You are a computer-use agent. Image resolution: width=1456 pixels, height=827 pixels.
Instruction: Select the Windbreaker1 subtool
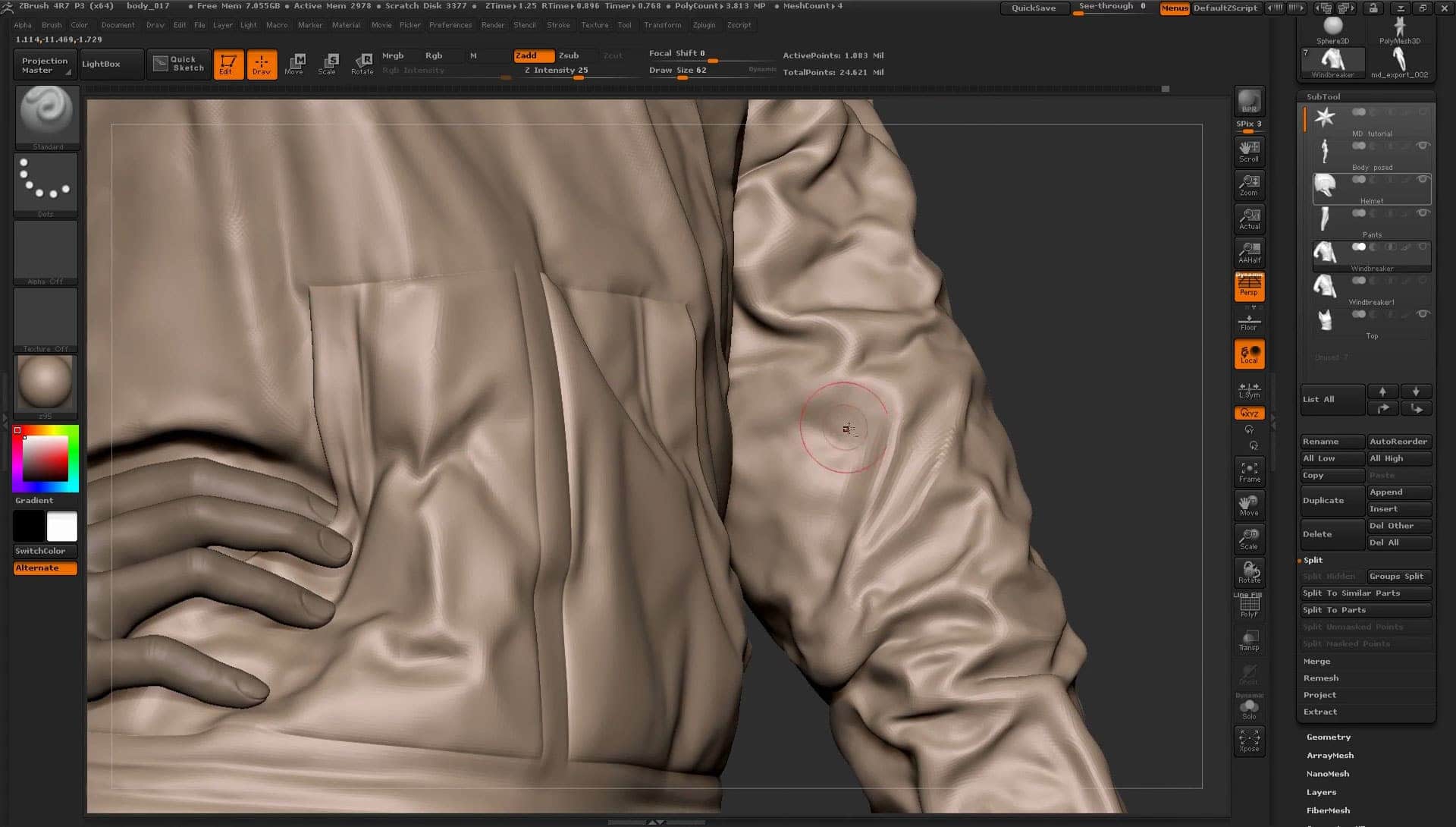pos(1371,289)
